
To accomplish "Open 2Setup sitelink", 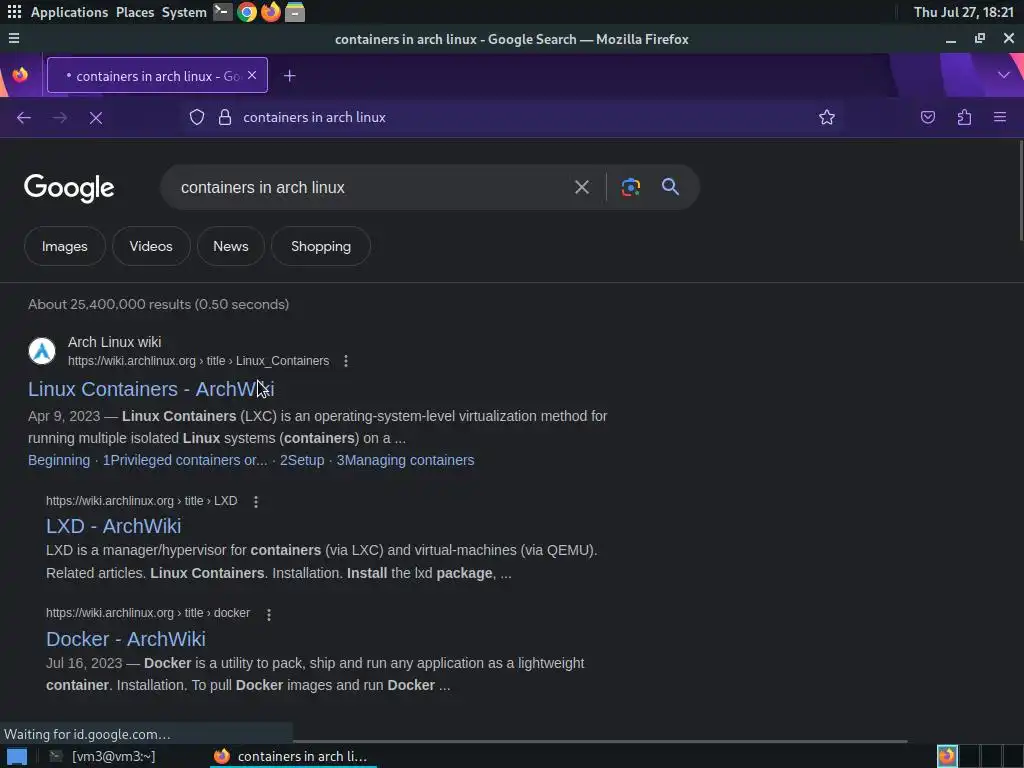I will pos(302,460).
